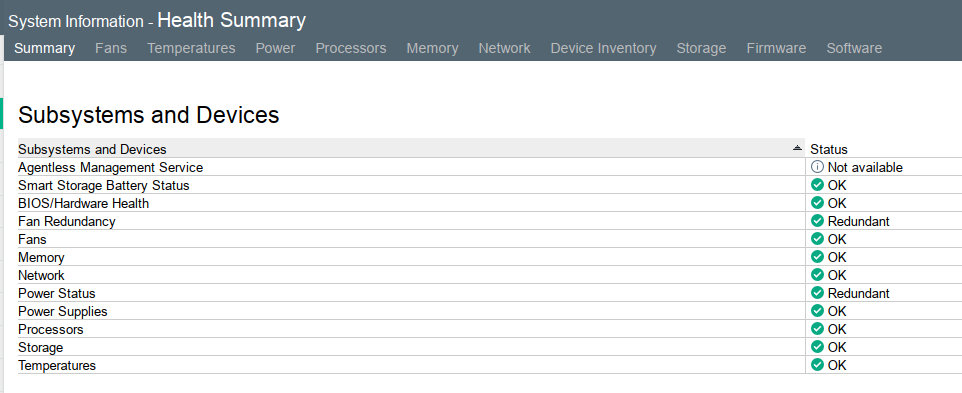This screenshot has height=393, width=962.
Task: Sort using the arrow in Subsystems column header
Action: [797, 148]
